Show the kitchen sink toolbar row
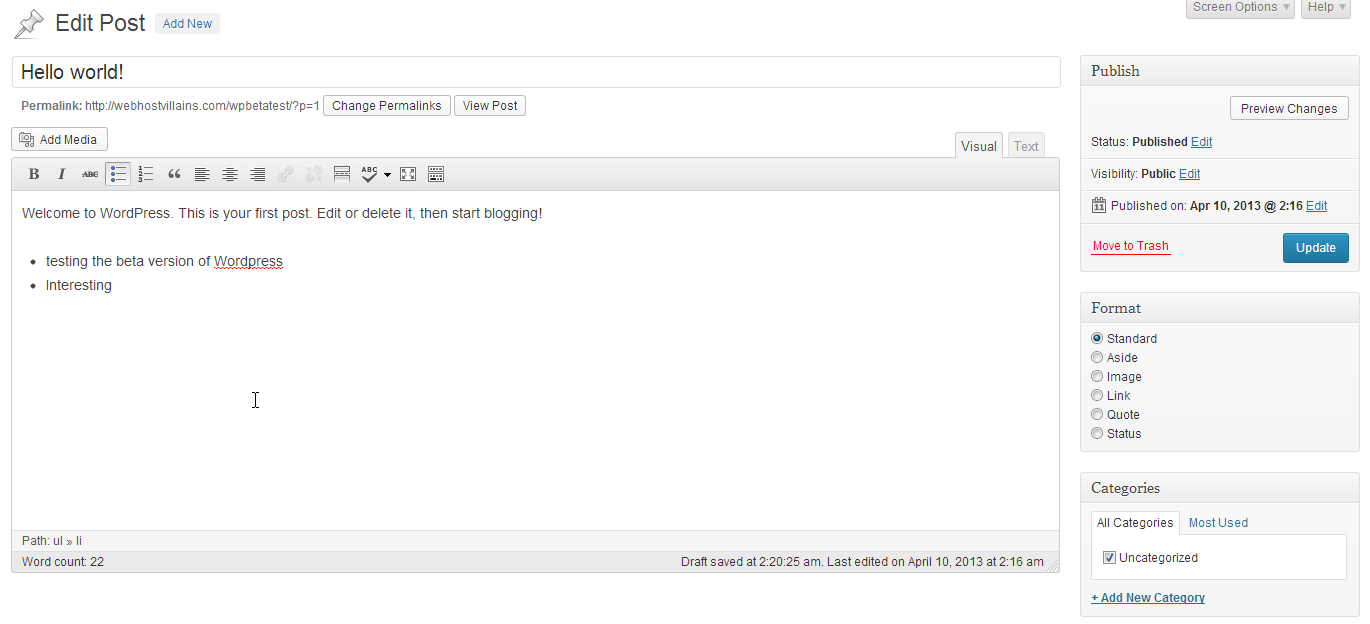 (x=436, y=174)
